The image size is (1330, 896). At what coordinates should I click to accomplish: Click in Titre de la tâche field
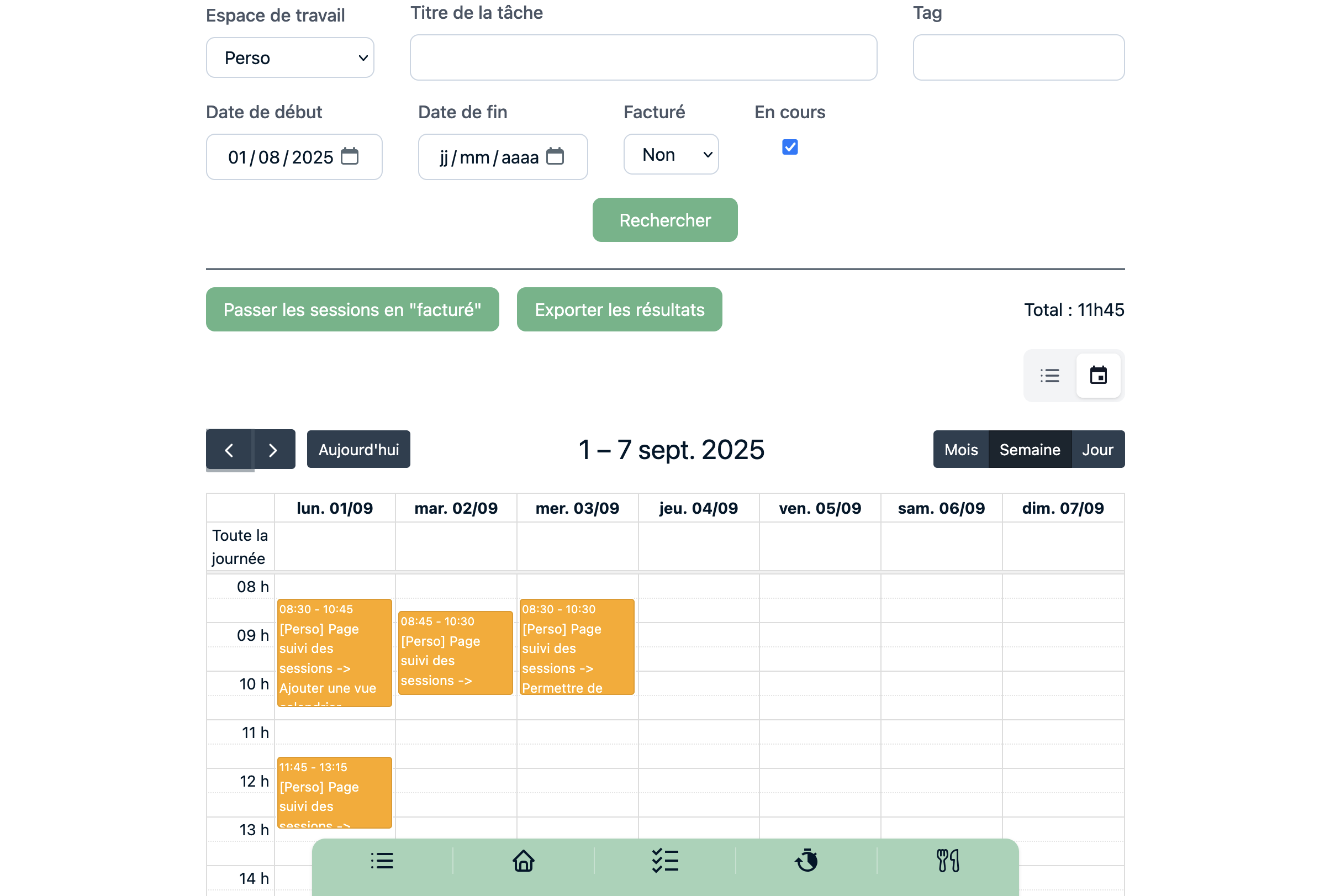tap(643, 57)
